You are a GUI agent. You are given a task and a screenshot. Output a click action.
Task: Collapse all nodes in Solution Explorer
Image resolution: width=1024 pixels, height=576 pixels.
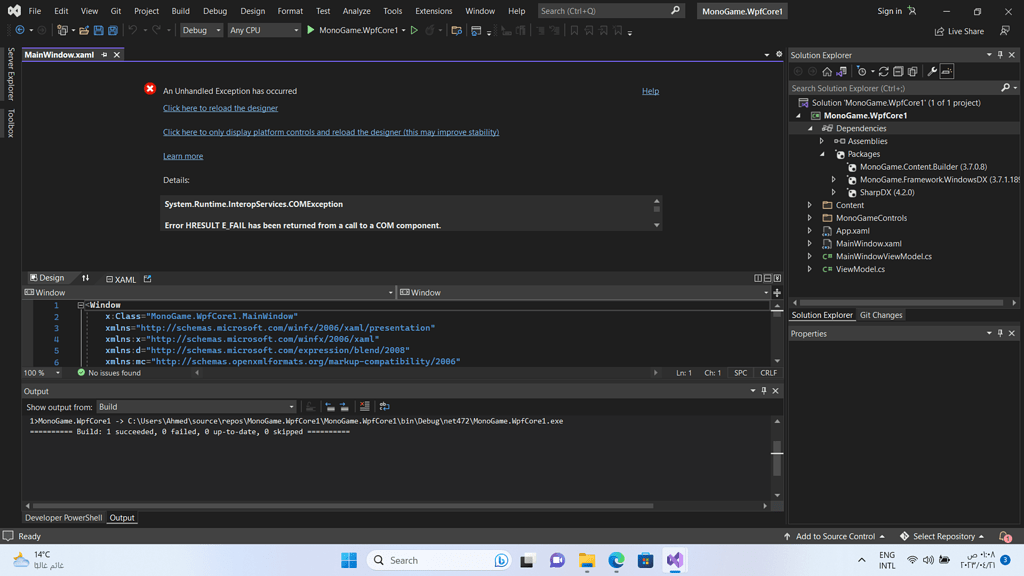pos(898,71)
